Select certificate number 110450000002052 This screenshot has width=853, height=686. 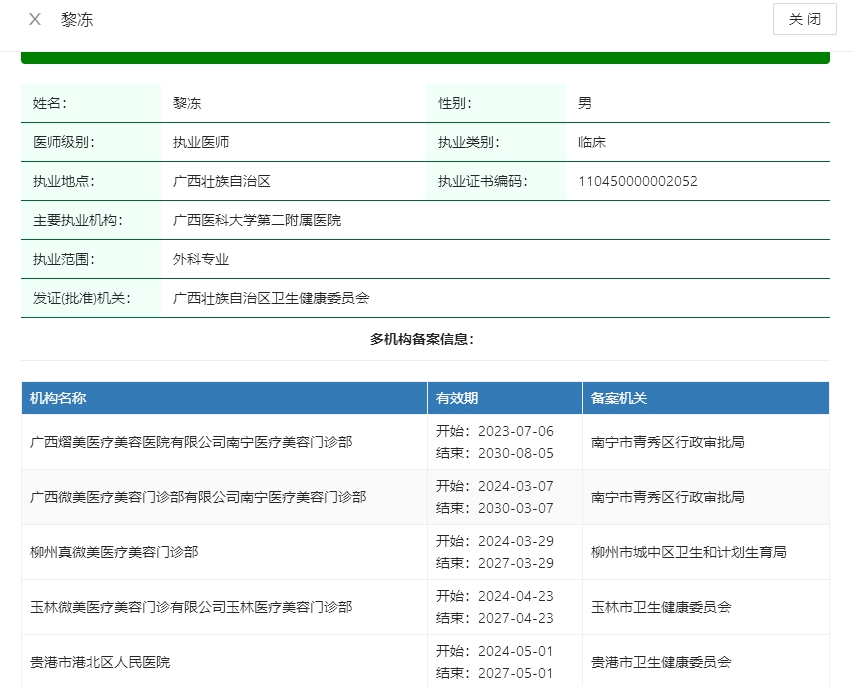pos(637,181)
